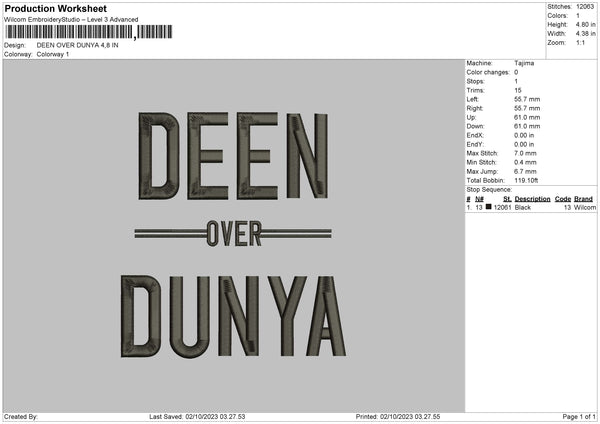Click stitch count '12061' in Stop Sequence row
Viewport: 600px width, 424px height.
tap(502, 207)
